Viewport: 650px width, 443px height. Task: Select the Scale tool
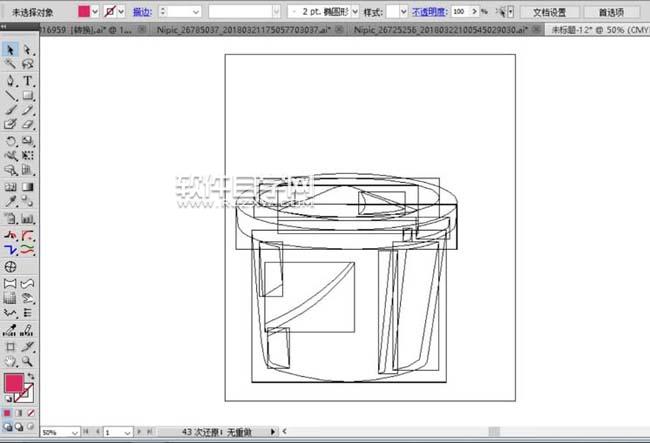pos(27,141)
